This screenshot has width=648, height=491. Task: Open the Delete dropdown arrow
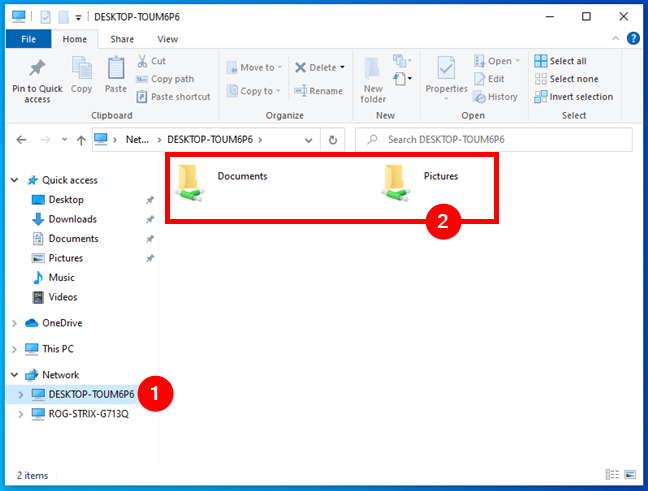pos(343,67)
